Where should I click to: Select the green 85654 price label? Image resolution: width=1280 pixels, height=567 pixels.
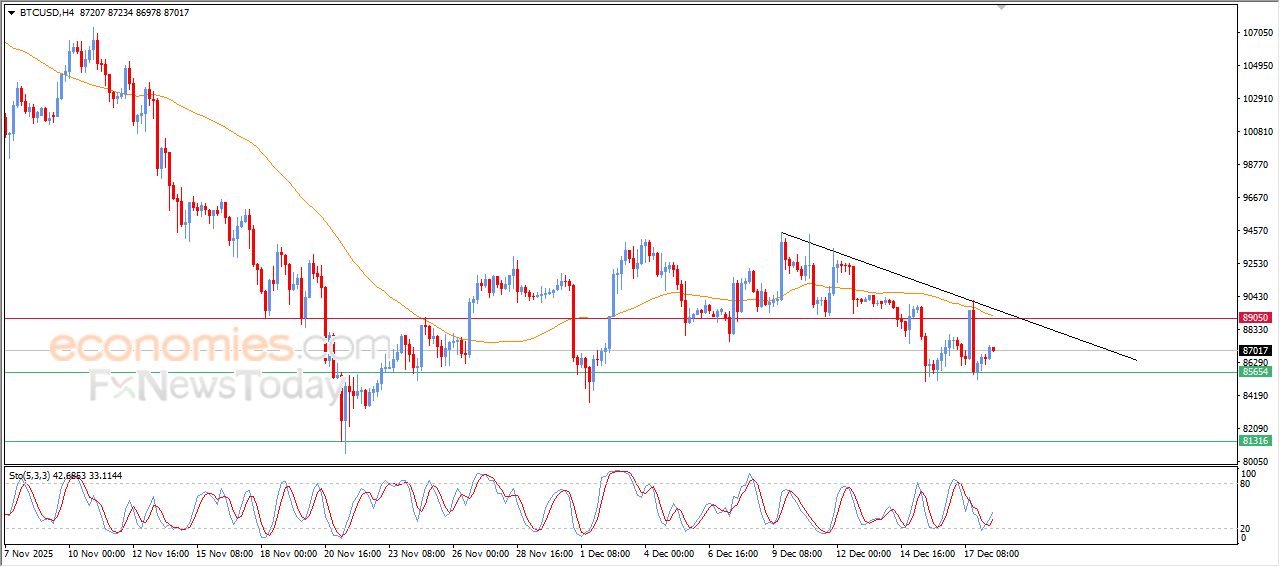(x=1255, y=371)
